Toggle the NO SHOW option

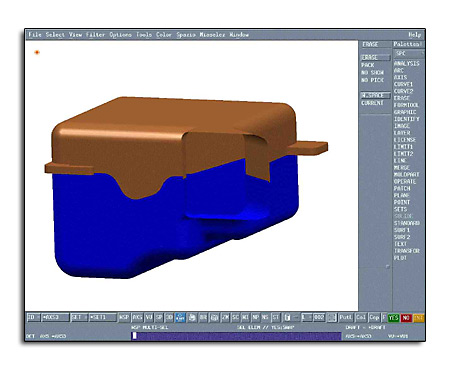[x=372, y=72]
